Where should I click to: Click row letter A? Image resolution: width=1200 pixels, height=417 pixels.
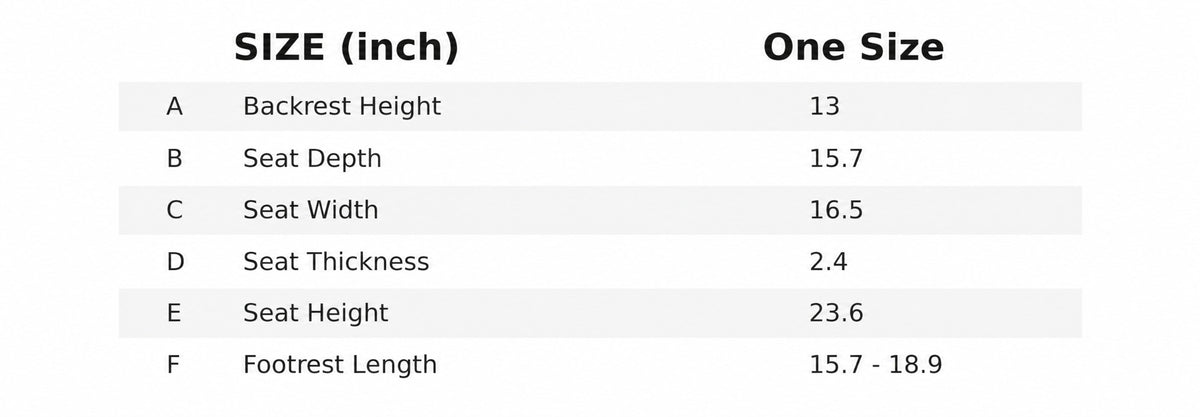click(175, 106)
